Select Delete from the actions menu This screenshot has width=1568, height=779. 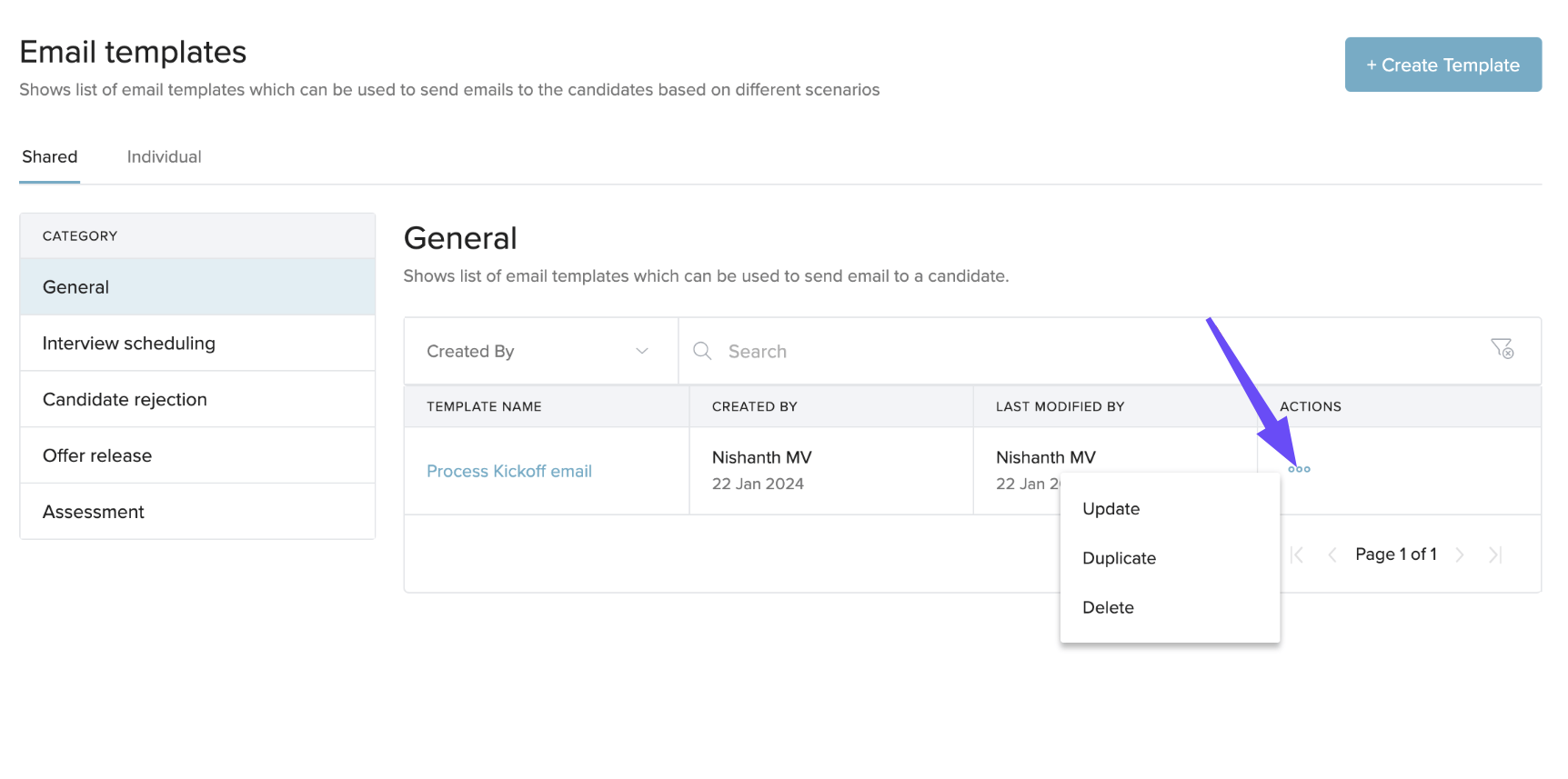coord(1108,607)
